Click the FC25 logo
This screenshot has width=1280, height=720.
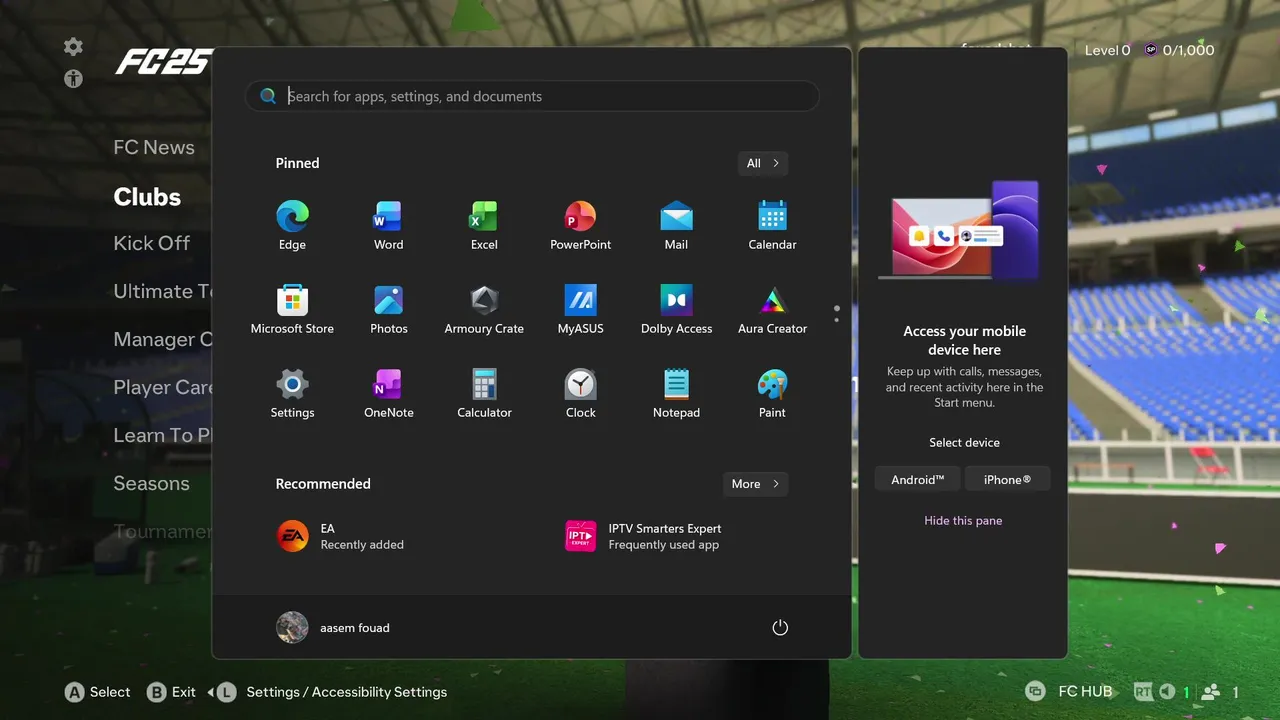pos(162,62)
